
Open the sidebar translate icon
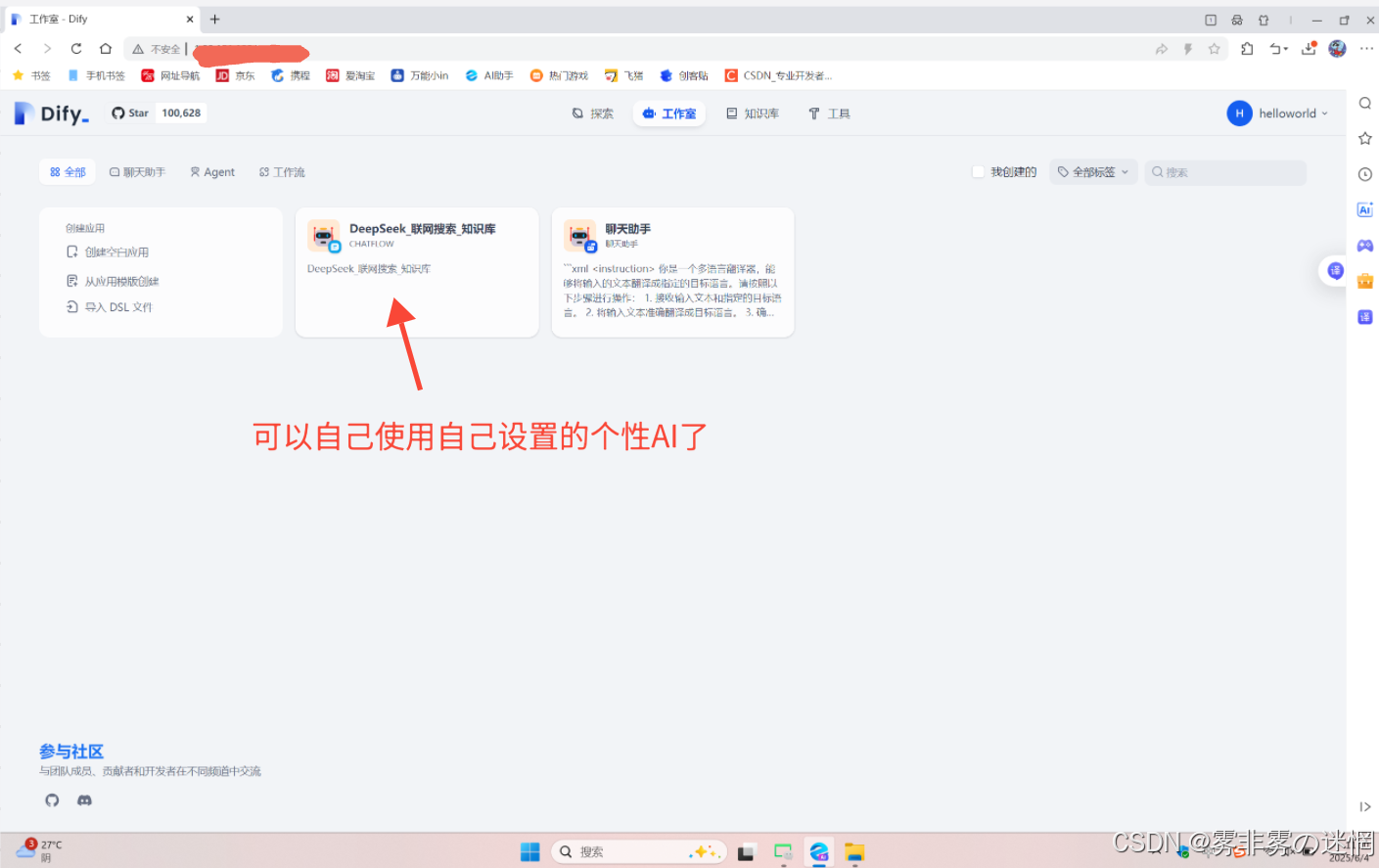[x=1365, y=317]
